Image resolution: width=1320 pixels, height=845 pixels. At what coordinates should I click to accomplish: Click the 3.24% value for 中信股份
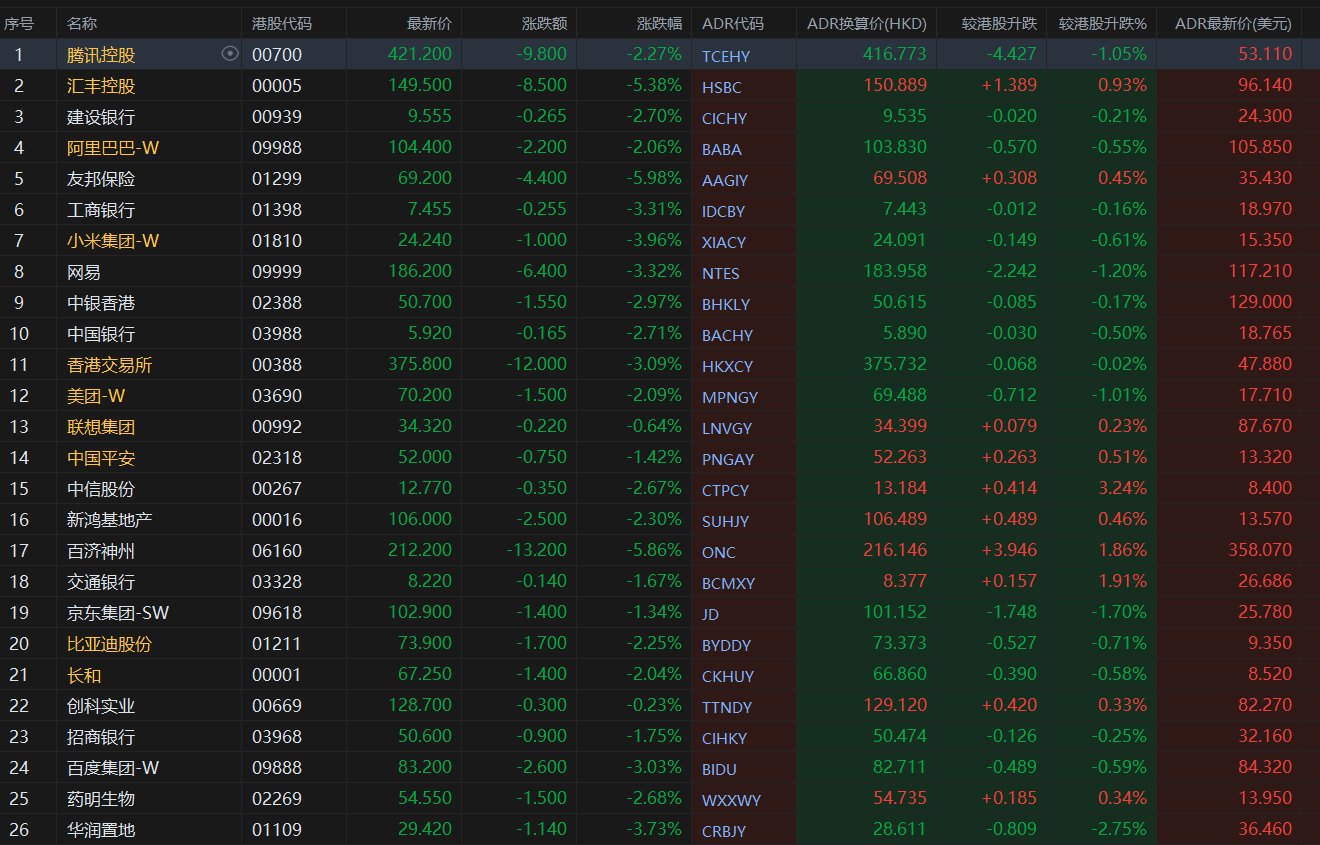1122,489
